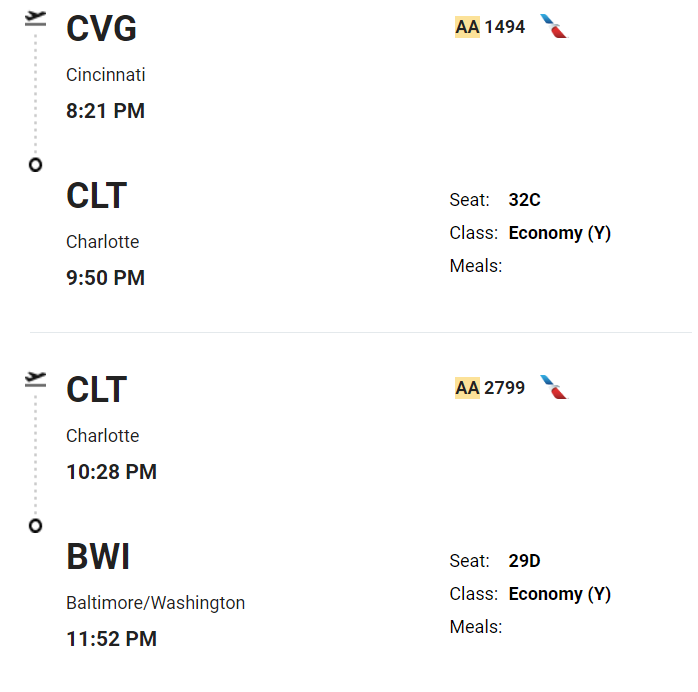Click the 8:21 PM departure time
This screenshot has width=698, height=692.
(x=105, y=111)
